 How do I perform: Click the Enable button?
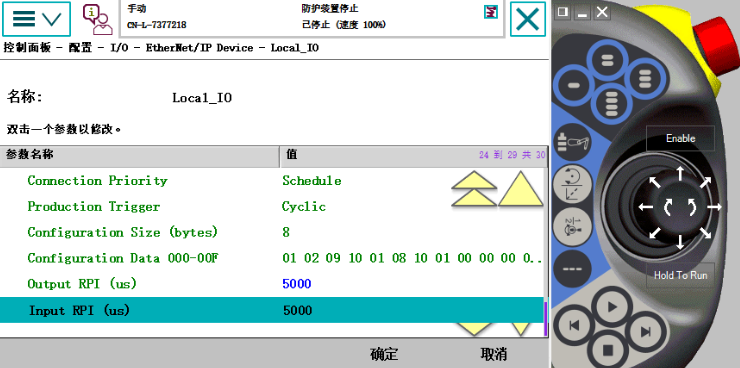(x=680, y=138)
